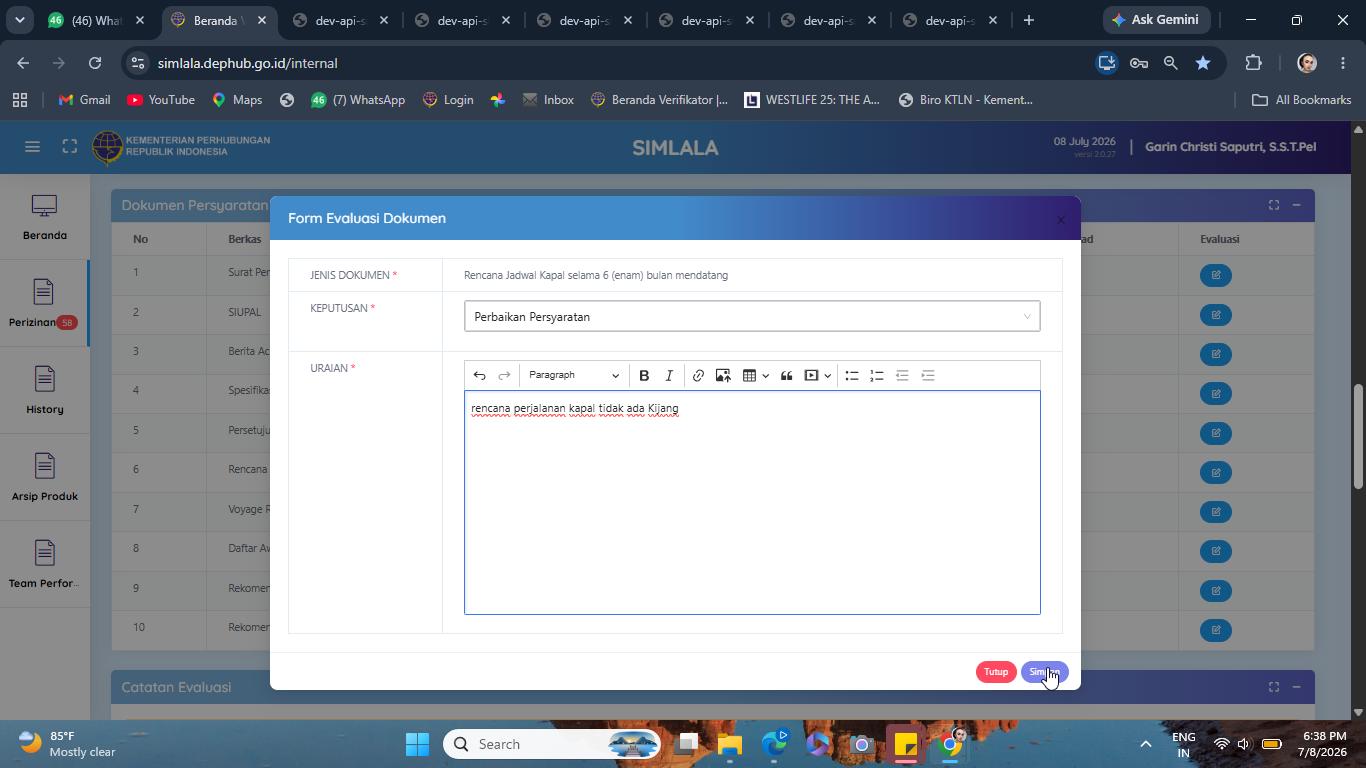The width and height of the screenshot is (1366, 768).
Task: Open Windows Start menu
Action: [x=417, y=744]
